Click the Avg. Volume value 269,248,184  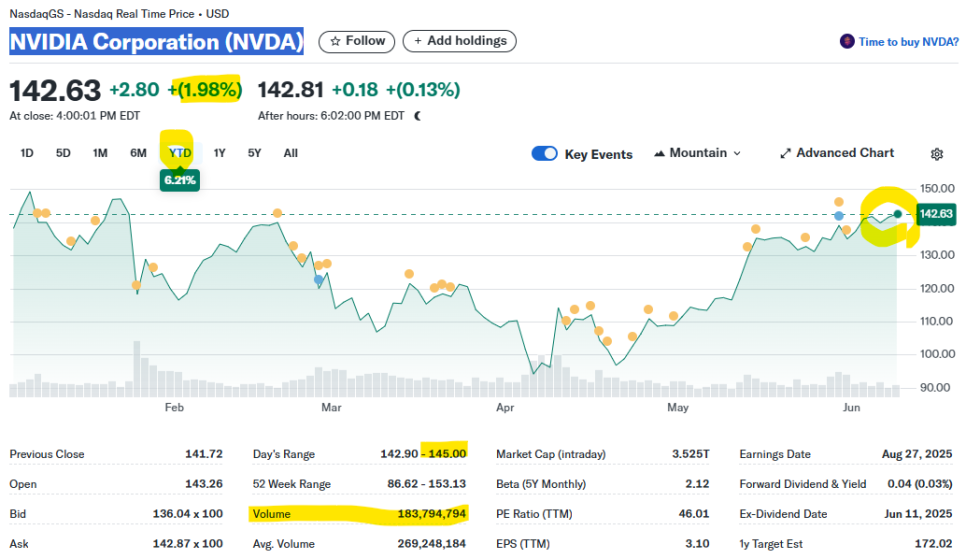tap(431, 544)
